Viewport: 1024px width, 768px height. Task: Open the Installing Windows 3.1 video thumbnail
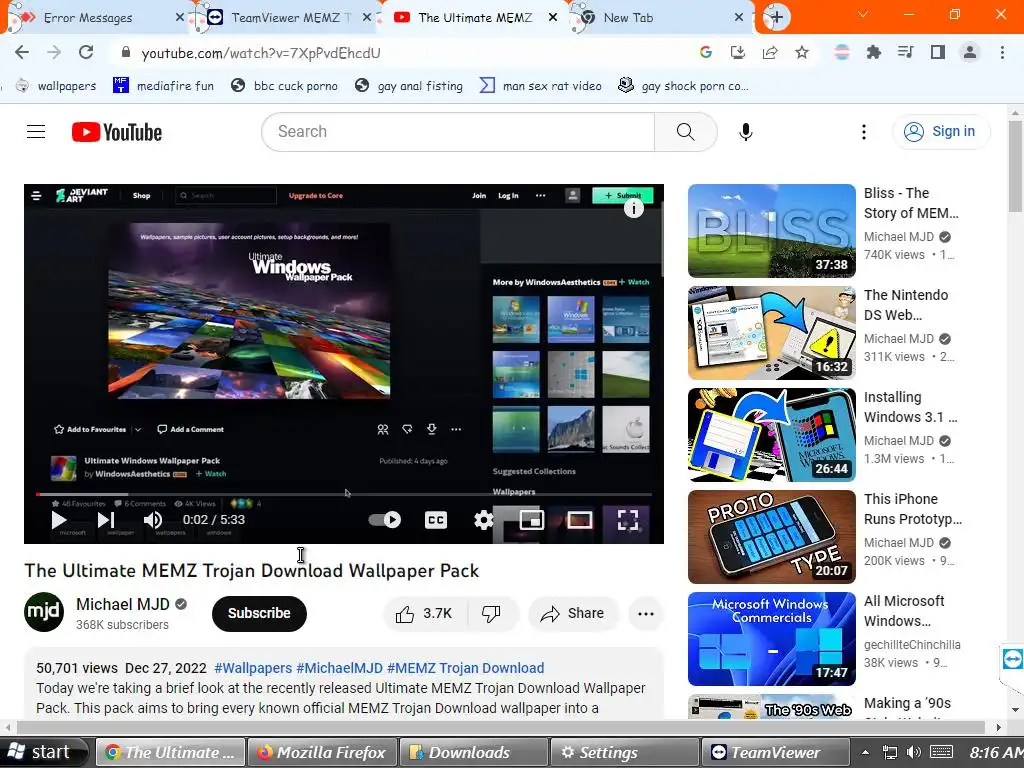[x=771, y=434]
